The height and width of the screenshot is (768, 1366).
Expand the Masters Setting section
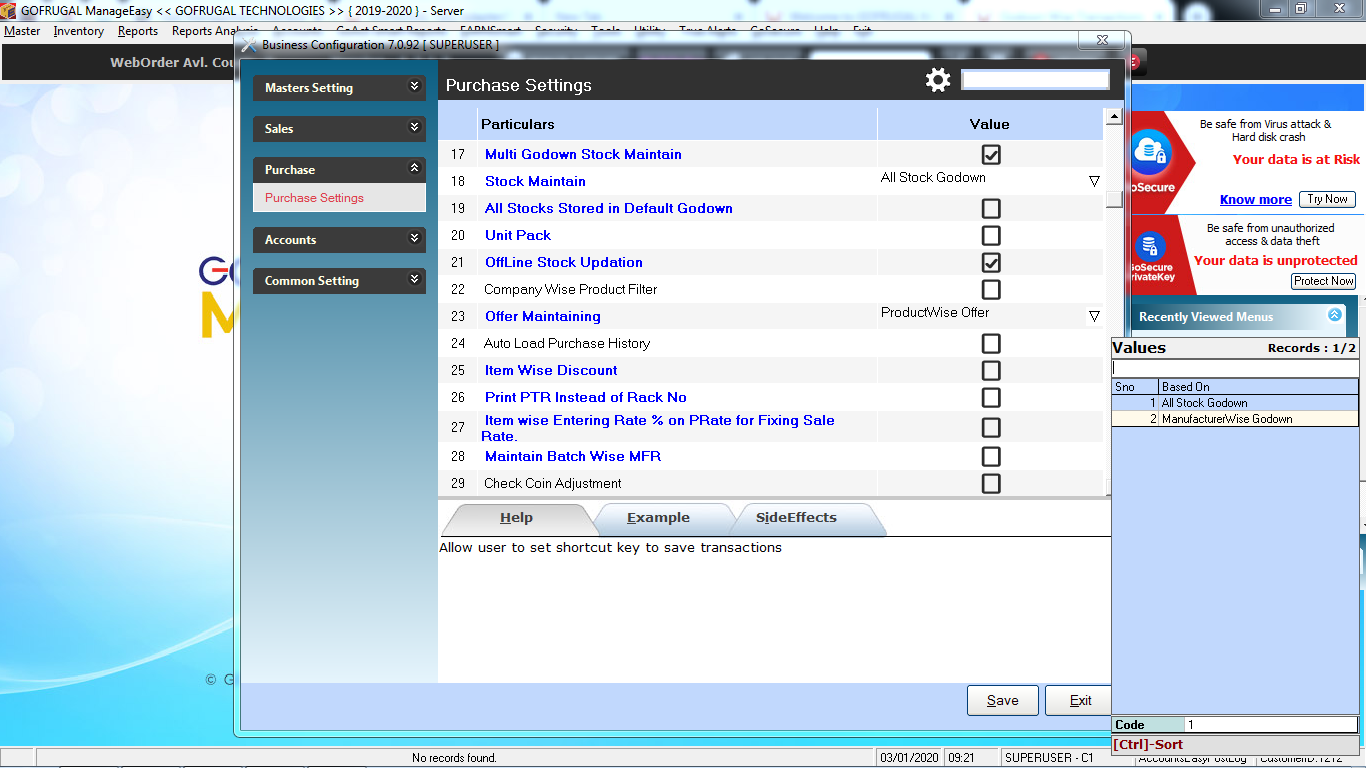339,88
